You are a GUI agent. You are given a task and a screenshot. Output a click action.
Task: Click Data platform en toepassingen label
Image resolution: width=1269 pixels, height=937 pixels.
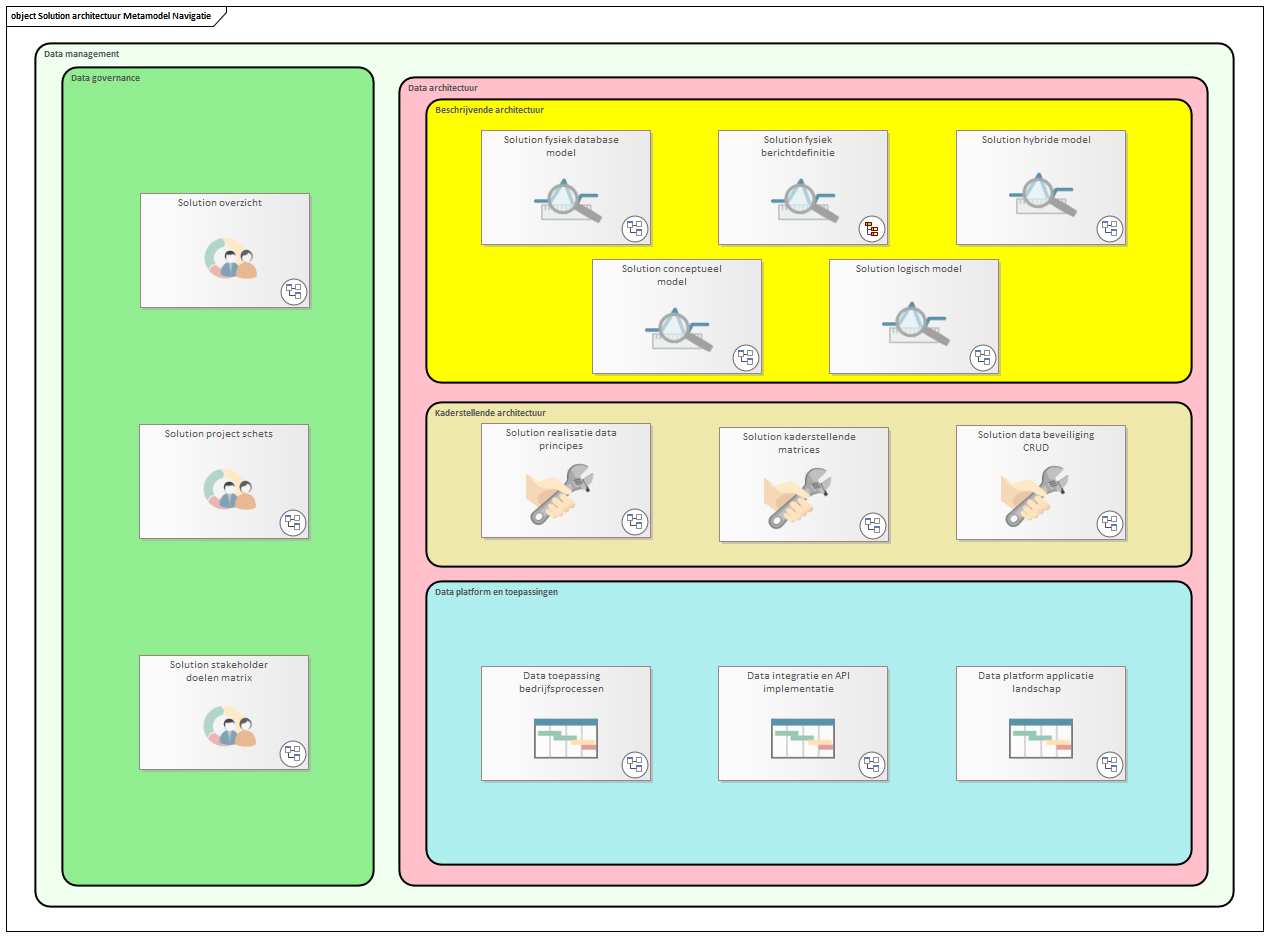point(496,592)
